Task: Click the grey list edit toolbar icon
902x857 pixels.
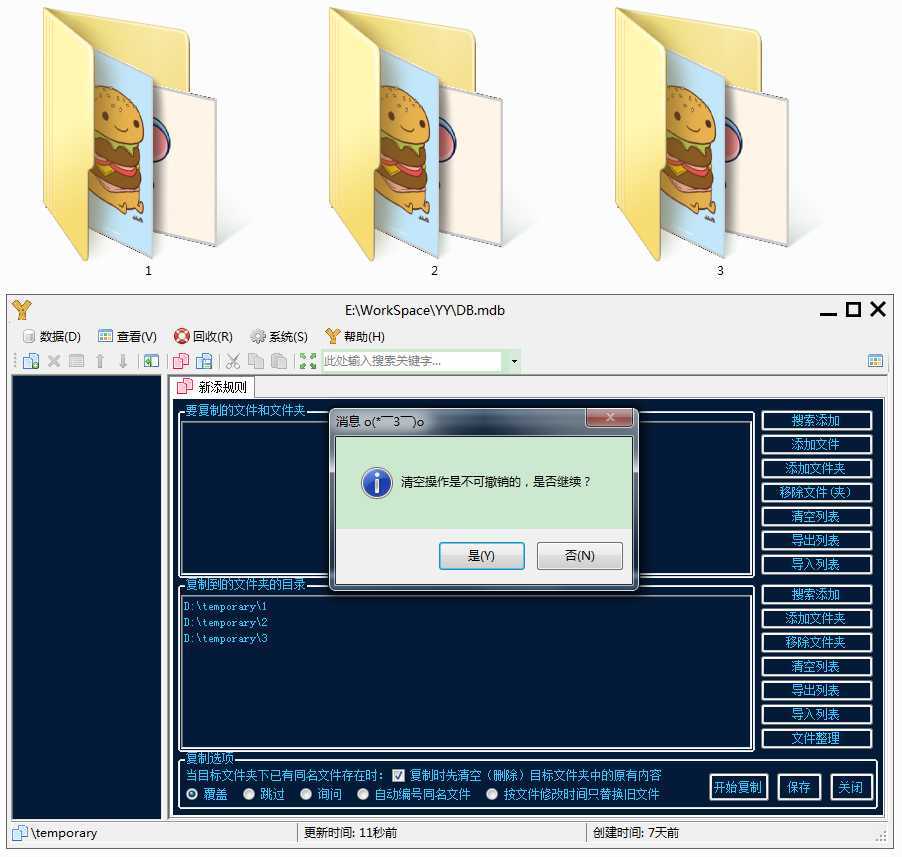Action: point(77,361)
